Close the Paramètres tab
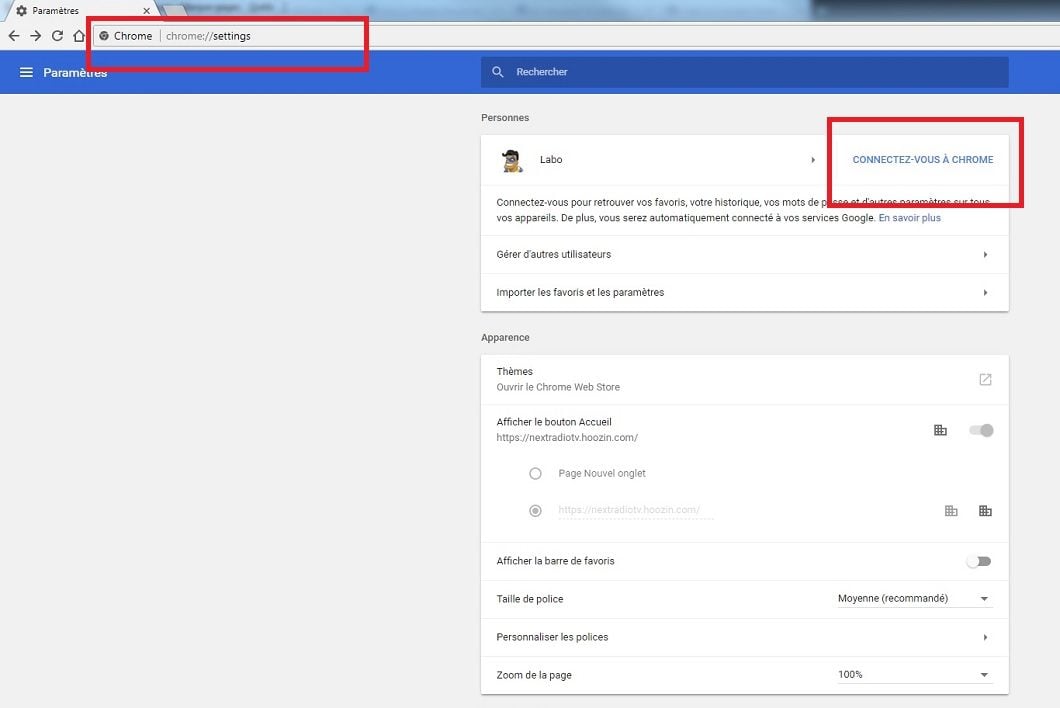This screenshot has height=708, width=1060. click(x=146, y=11)
